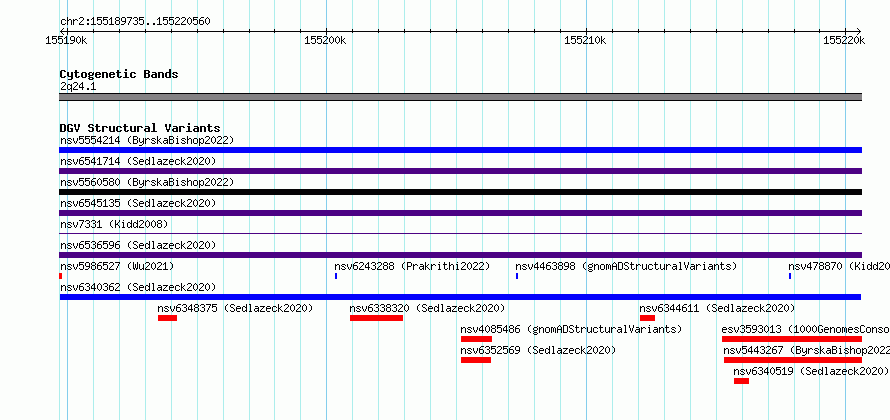Click the DGV Structural Variants track title
This screenshot has width=890, height=420.
point(140,128)
